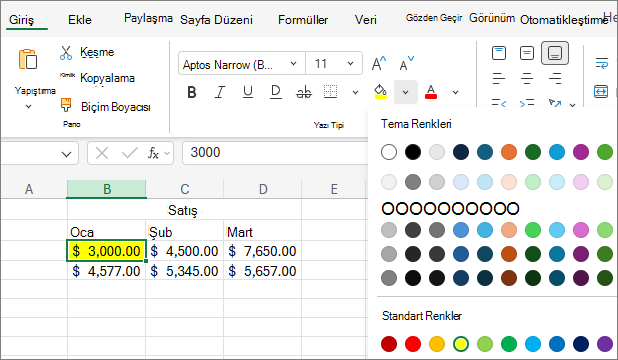Open the Otomatikleştirme ribbon tab
This screenshot has height=360, width=618.
coord(564,20)
